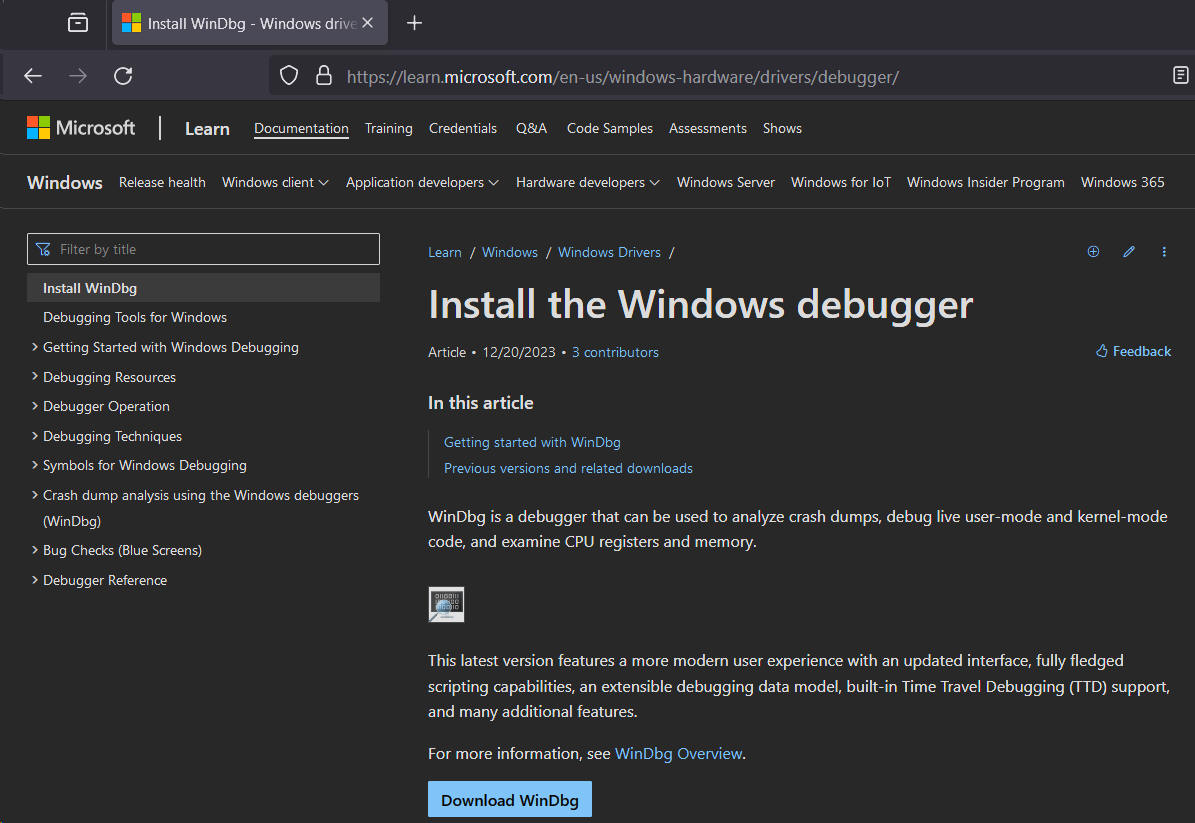Image resolution: width=1195 pixels, height=823 pixels.
Task: Click the Windows Drivers breadcrumb
Action: point(609,252)
